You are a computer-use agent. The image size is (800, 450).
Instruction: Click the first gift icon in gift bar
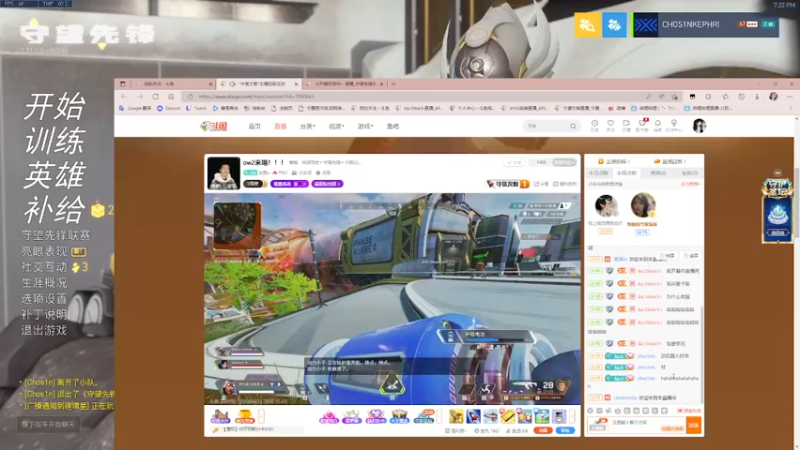pos(220,417)
